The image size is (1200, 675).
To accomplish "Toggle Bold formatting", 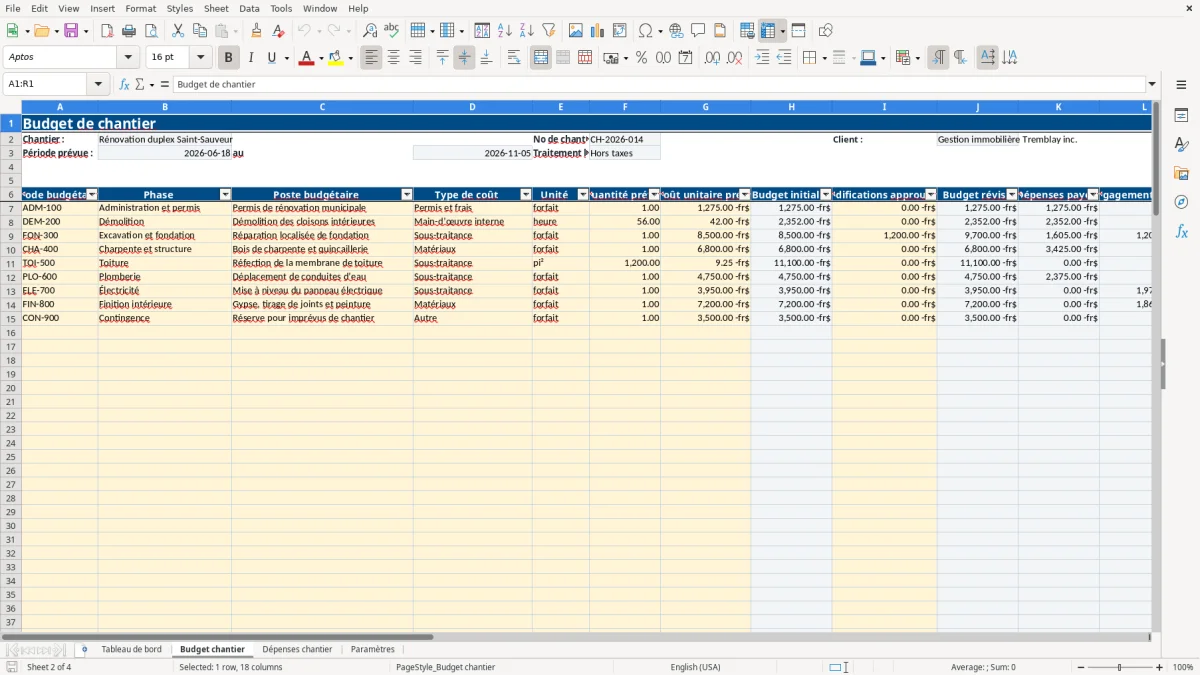I will 229,58.
